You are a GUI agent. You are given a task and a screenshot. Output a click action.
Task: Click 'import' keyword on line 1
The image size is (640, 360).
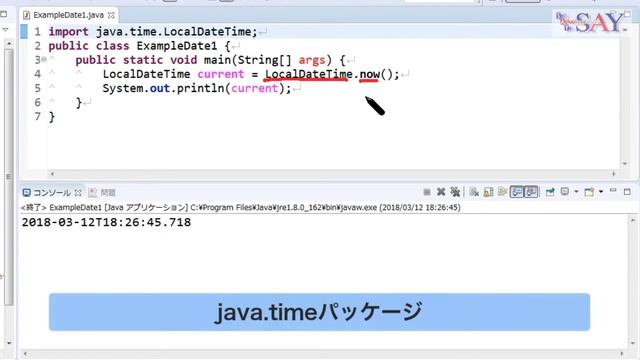(x=69, y=31)
